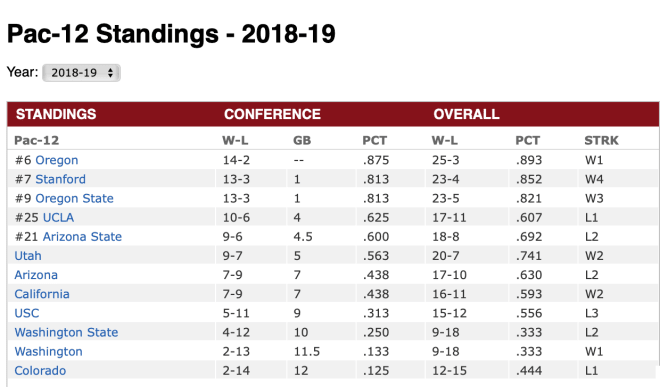Viewport: 660px width, 387px height.
Task: Select the UCLA link
Action: point(58,218)
